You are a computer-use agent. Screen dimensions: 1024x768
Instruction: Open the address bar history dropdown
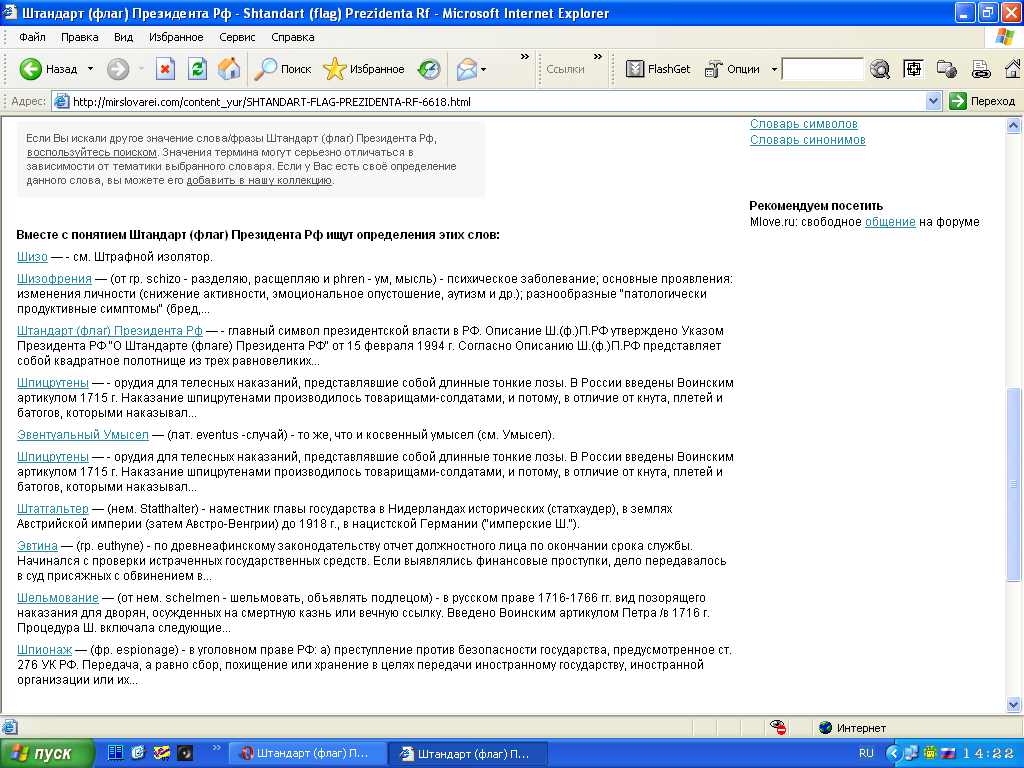tap(933, 101)
